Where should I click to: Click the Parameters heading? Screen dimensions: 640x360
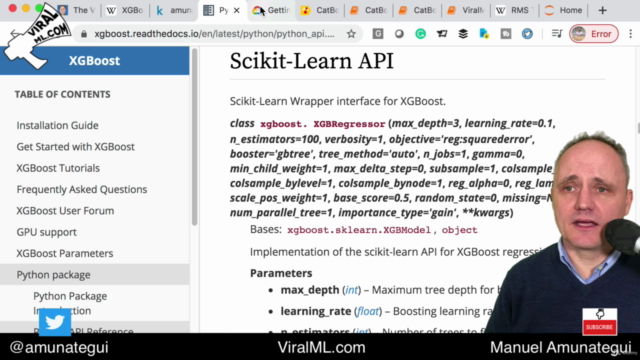281,273
